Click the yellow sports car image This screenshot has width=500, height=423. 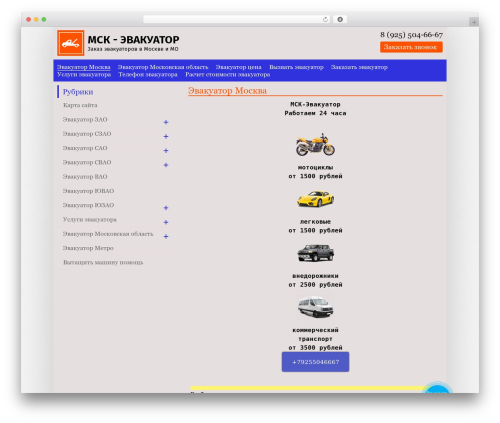(315, 199)
